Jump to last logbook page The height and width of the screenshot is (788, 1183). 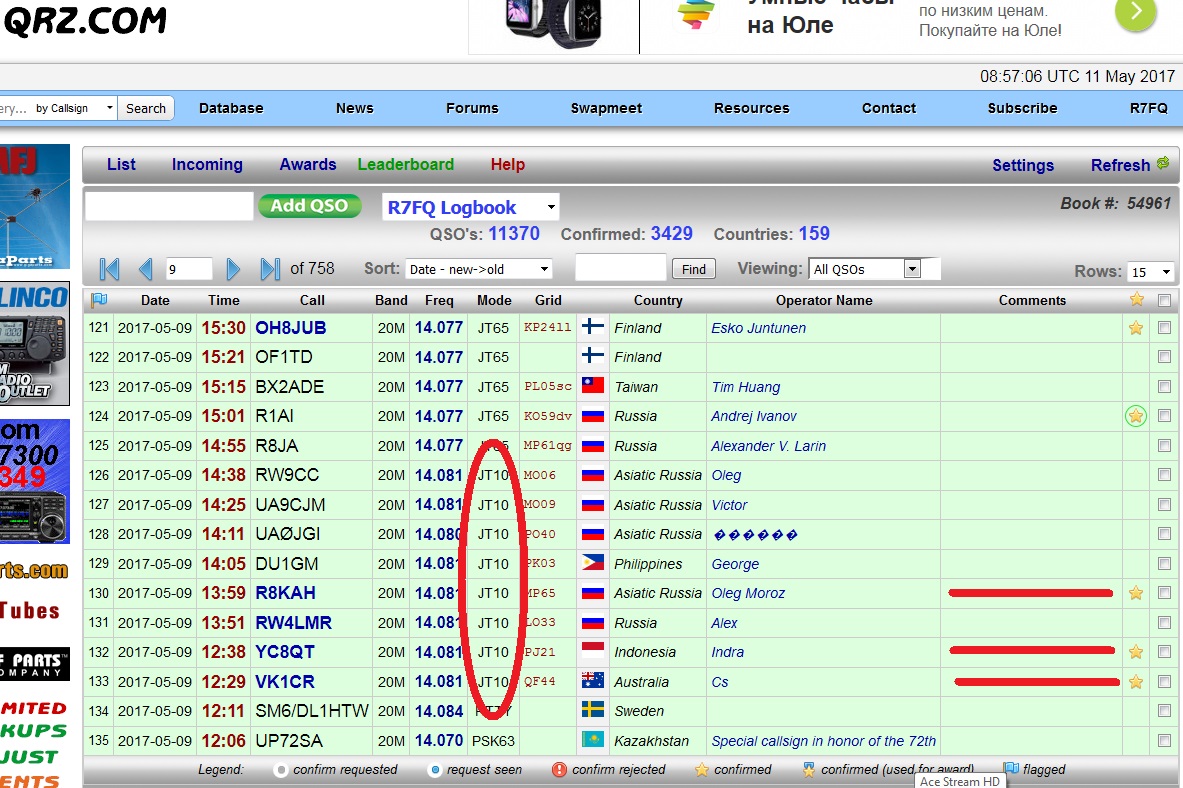[x=269, y=269]
